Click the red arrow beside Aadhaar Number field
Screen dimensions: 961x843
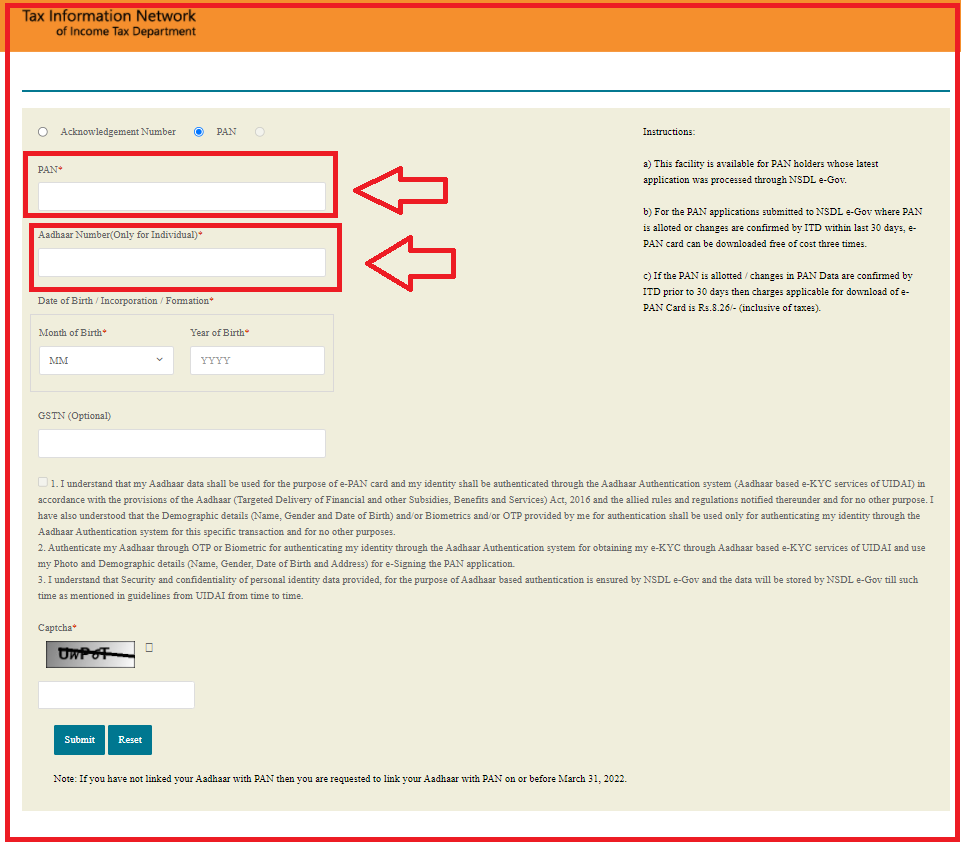(x=410, y=263)
